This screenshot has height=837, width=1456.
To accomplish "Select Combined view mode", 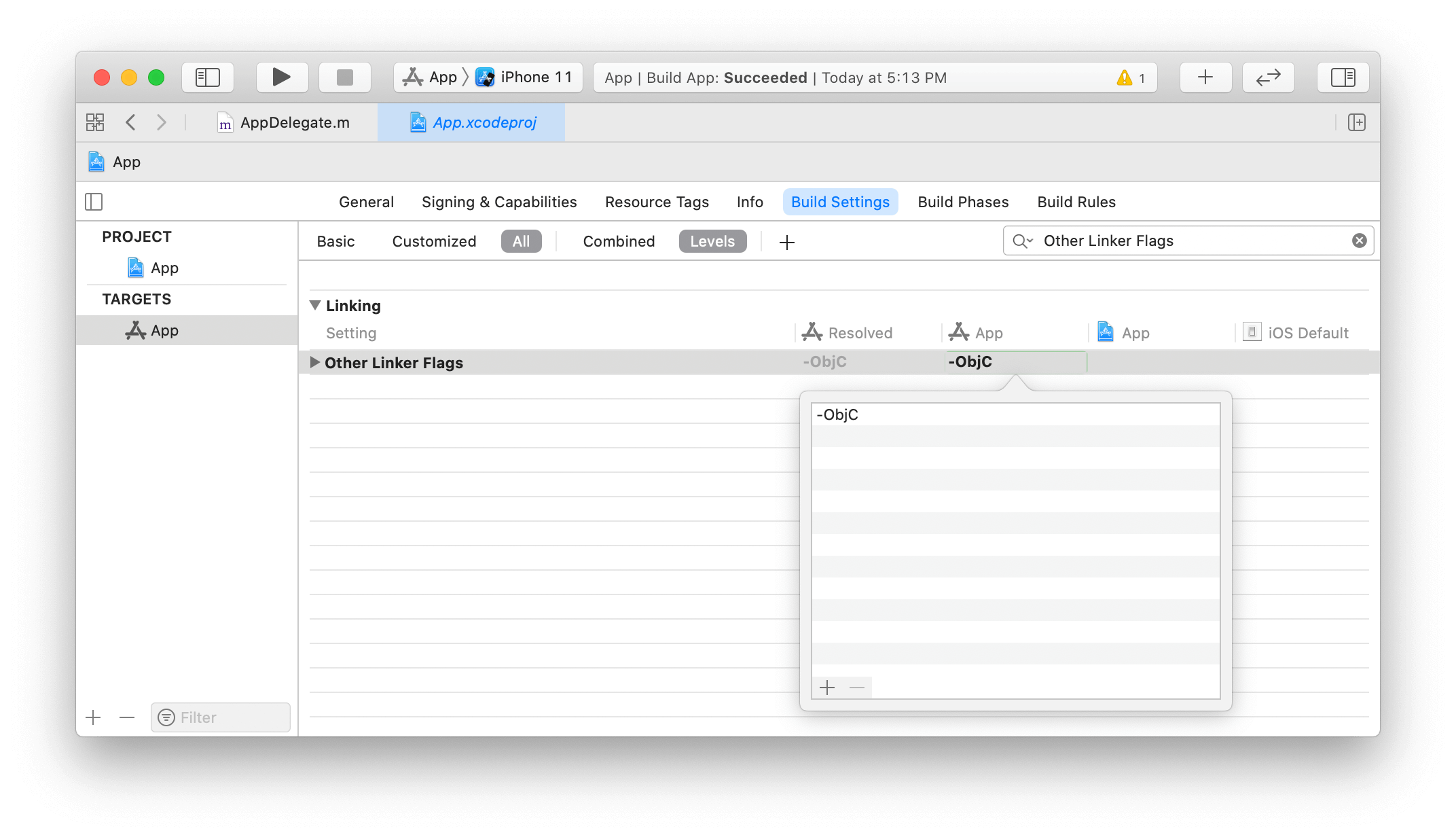I will tap(618, 241).
